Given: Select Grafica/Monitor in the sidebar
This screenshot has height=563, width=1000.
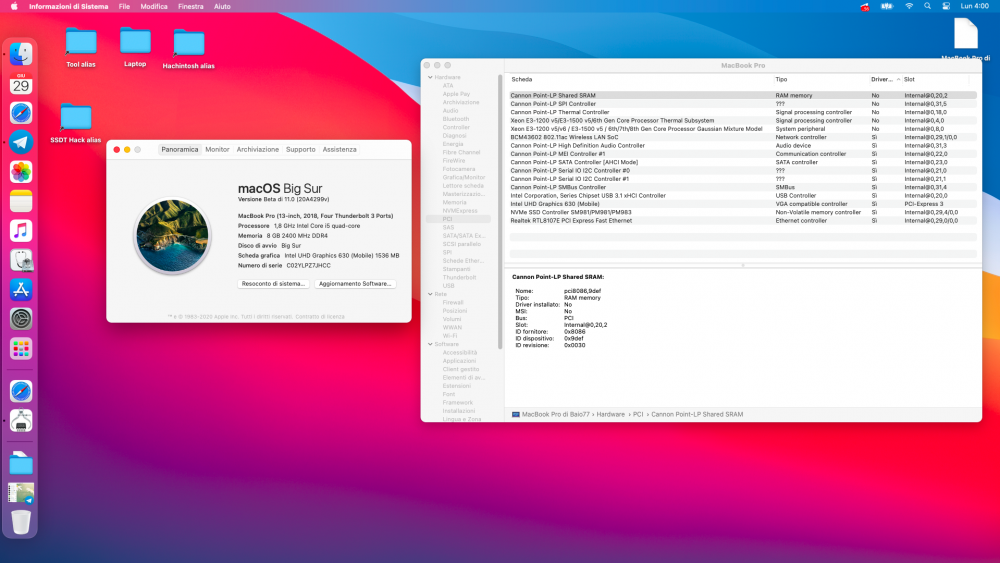Looking at the screenshot, I should pyautogui.click(x=464, y=177).
